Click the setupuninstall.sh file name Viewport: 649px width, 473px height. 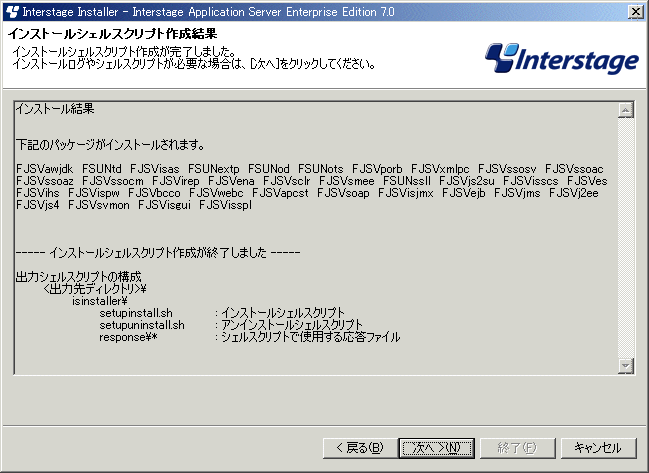click(x=142, y=325)
